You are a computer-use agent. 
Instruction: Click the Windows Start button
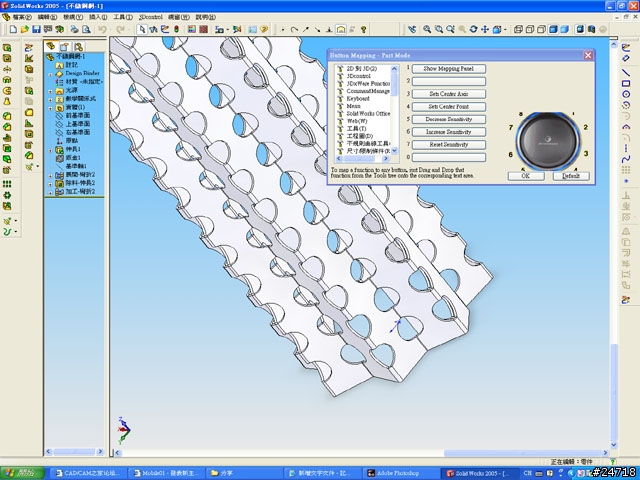(22, 473)
